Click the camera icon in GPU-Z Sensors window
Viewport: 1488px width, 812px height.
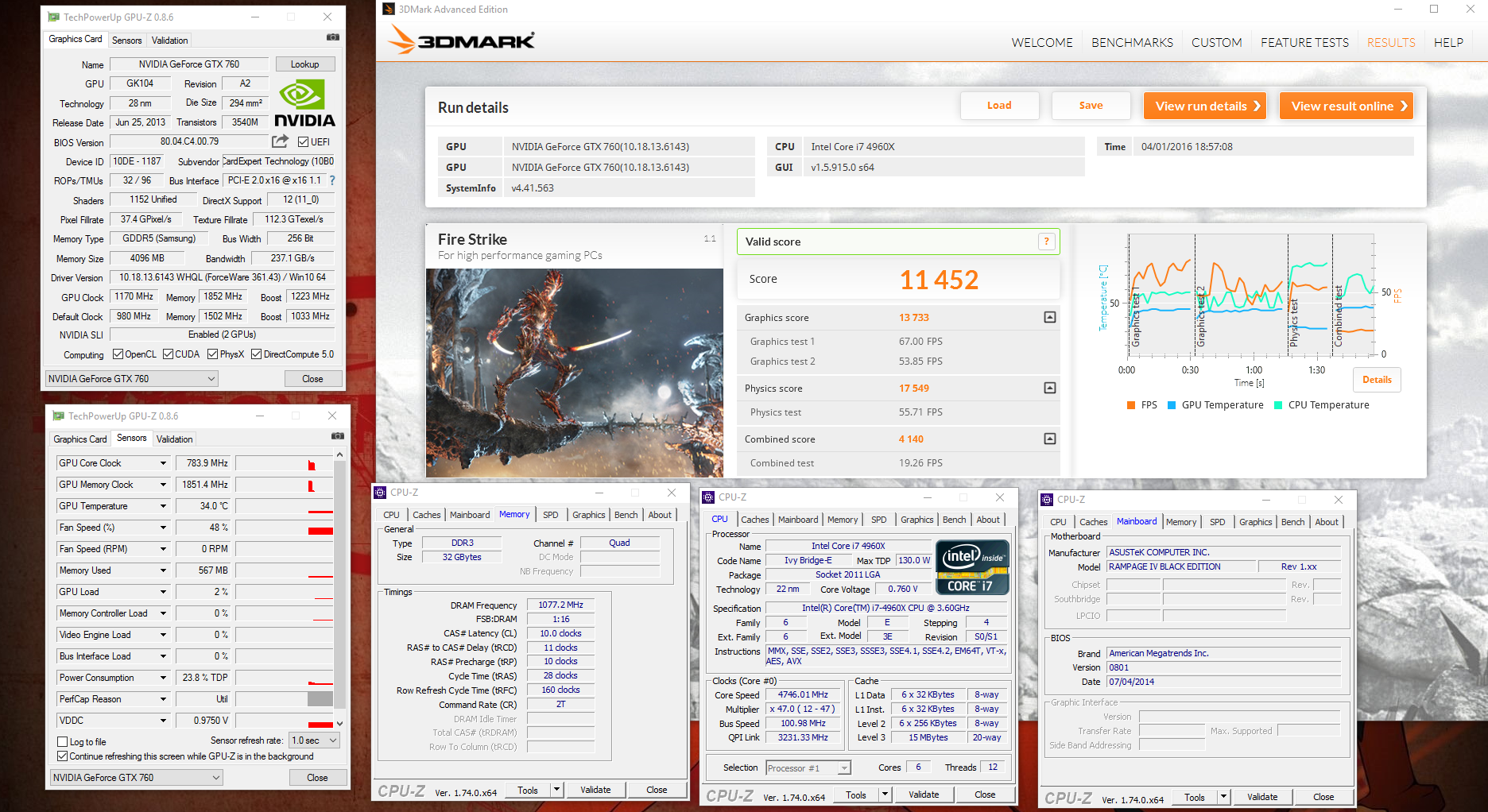coord(337,436)
